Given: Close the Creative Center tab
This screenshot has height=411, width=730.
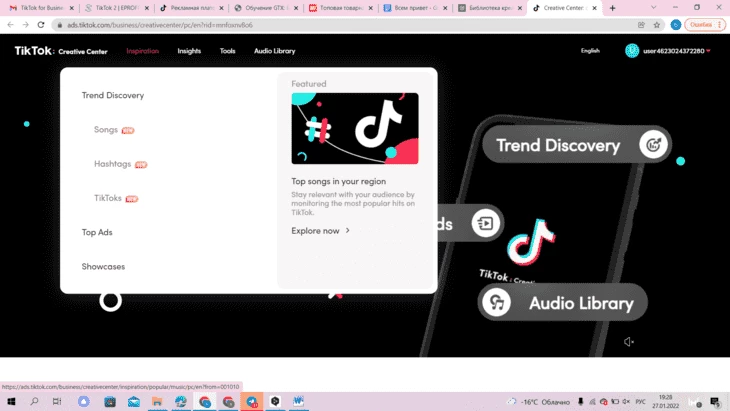Looking at the screenshot, I should coord(595,8).
